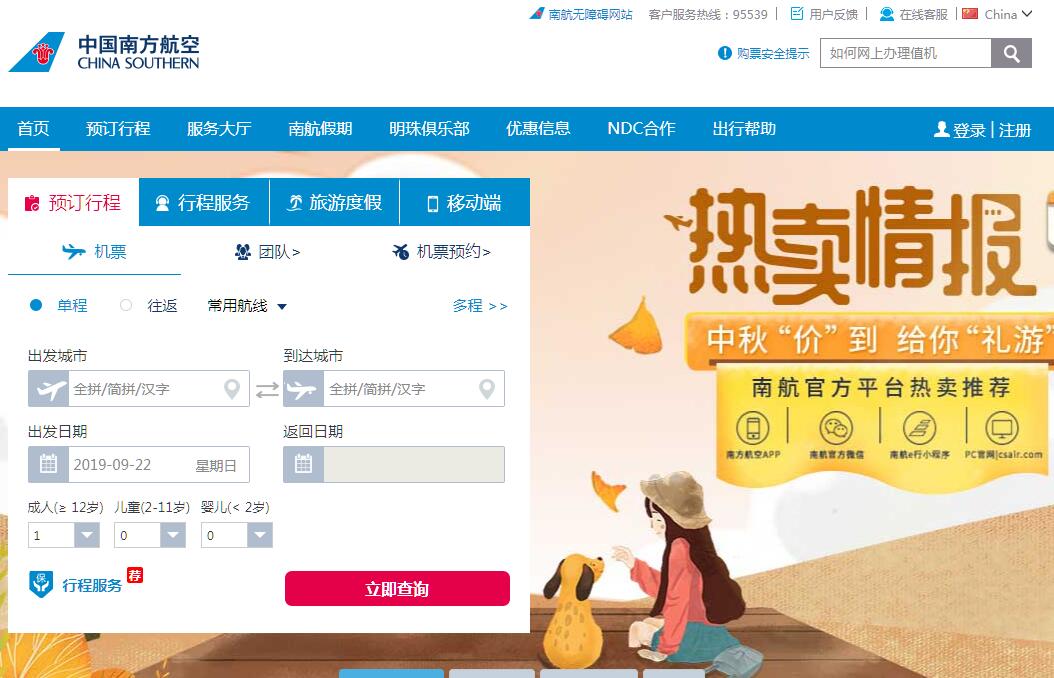Click the magnifier search button
1054x678 pixels.
[1011, 53]
